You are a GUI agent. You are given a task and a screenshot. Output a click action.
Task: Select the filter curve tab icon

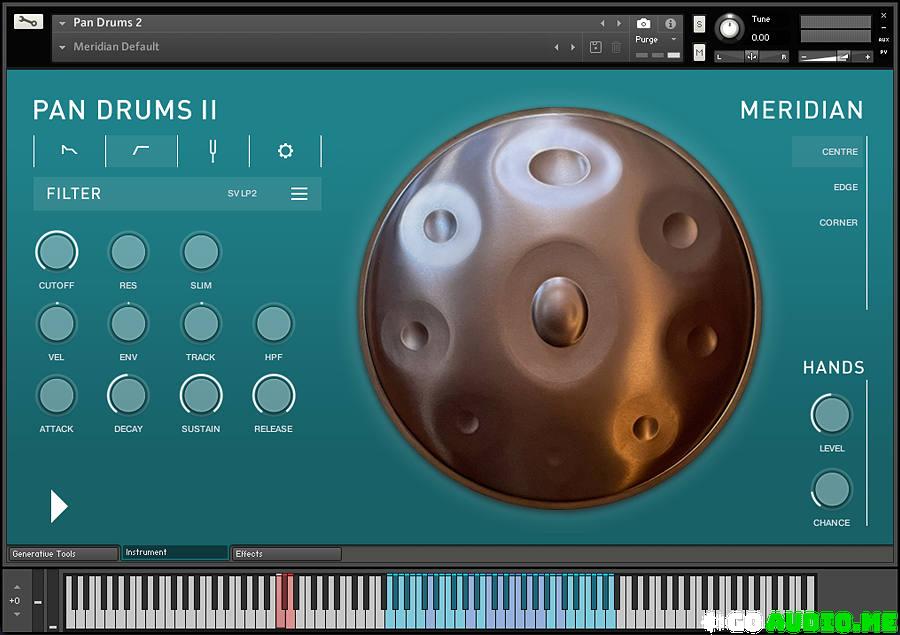pos(141,150)
